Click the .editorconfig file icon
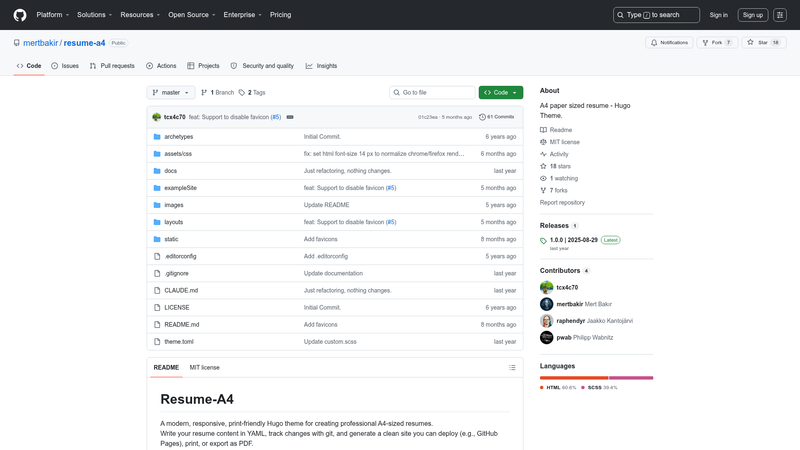Viewport: 800px width, 450px height. tap(157, 256)
